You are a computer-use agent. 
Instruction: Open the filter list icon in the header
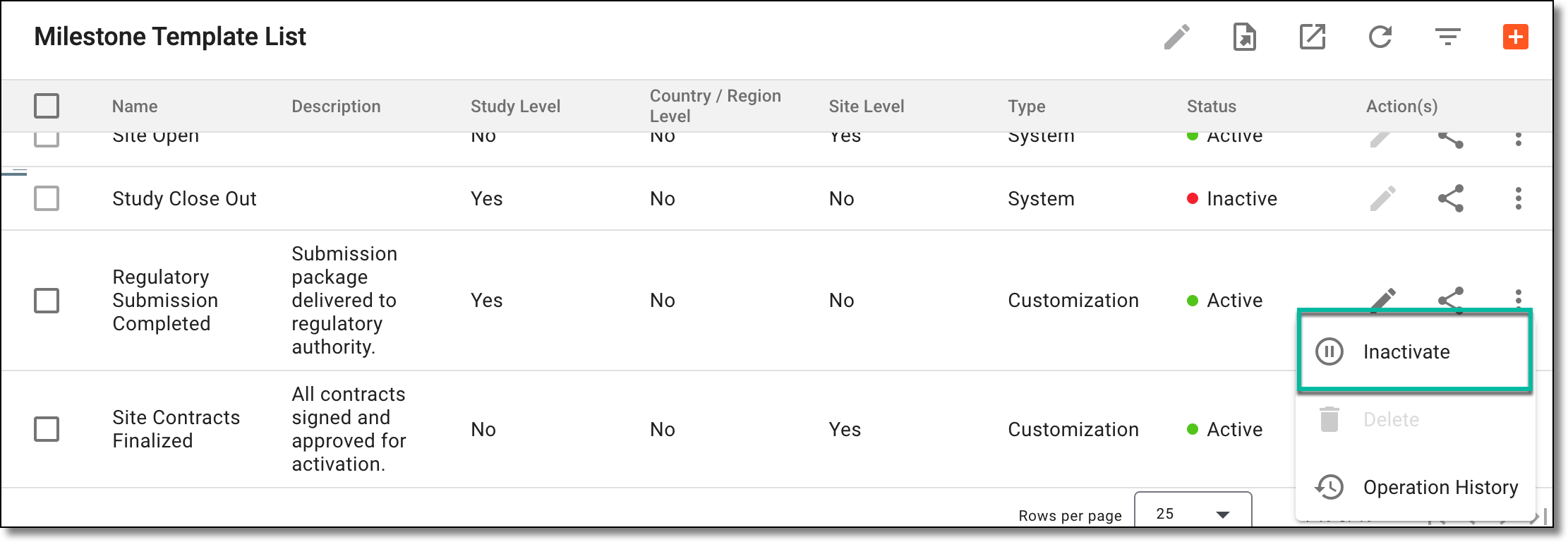pyautogui.click(x=1447, y=37)
